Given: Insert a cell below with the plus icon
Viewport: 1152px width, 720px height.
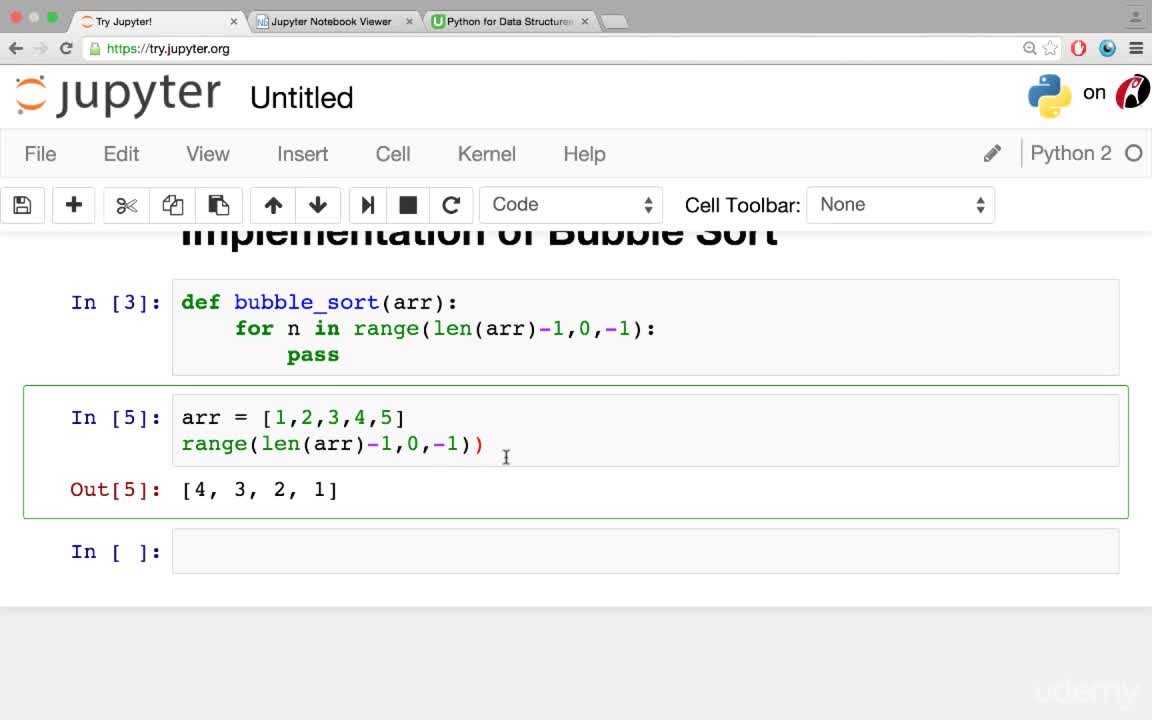Looking at the screenshot, I should [73, 205].
